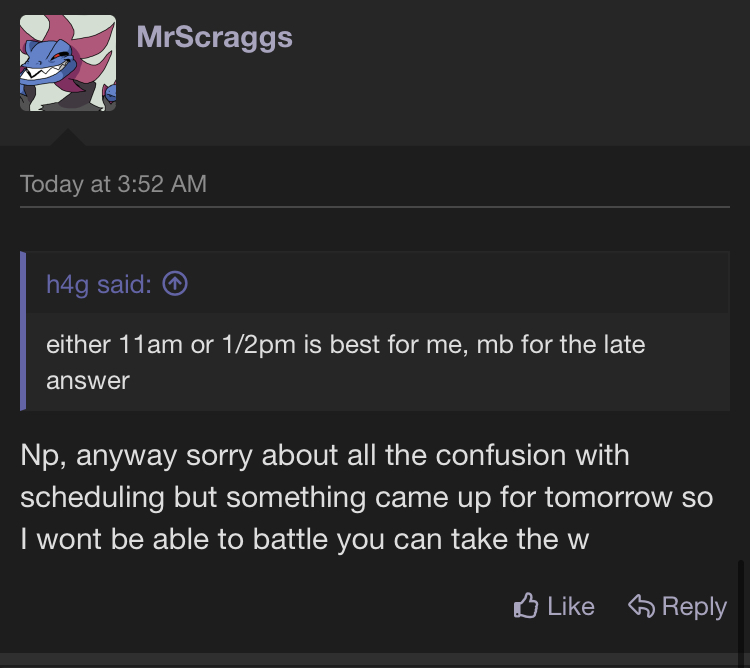This screenshot has width=750, height=668.
Task: Open the MrScraggs username profile link
Action: [x=214, y=37]
